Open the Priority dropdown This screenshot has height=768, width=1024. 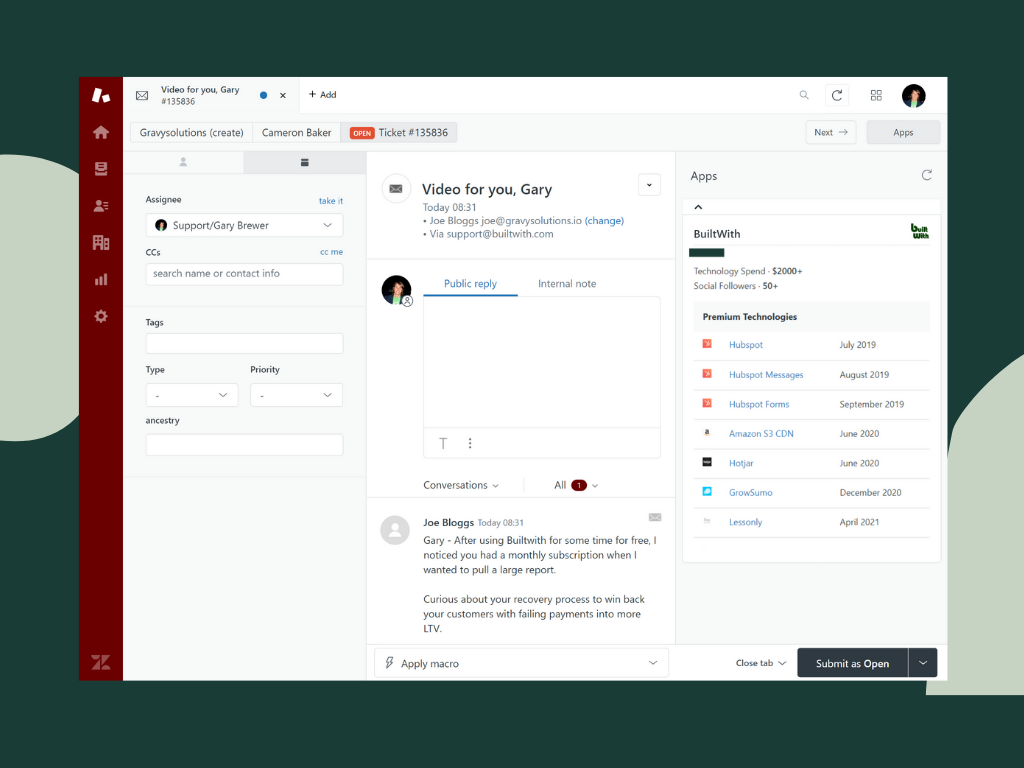(296, 395)
